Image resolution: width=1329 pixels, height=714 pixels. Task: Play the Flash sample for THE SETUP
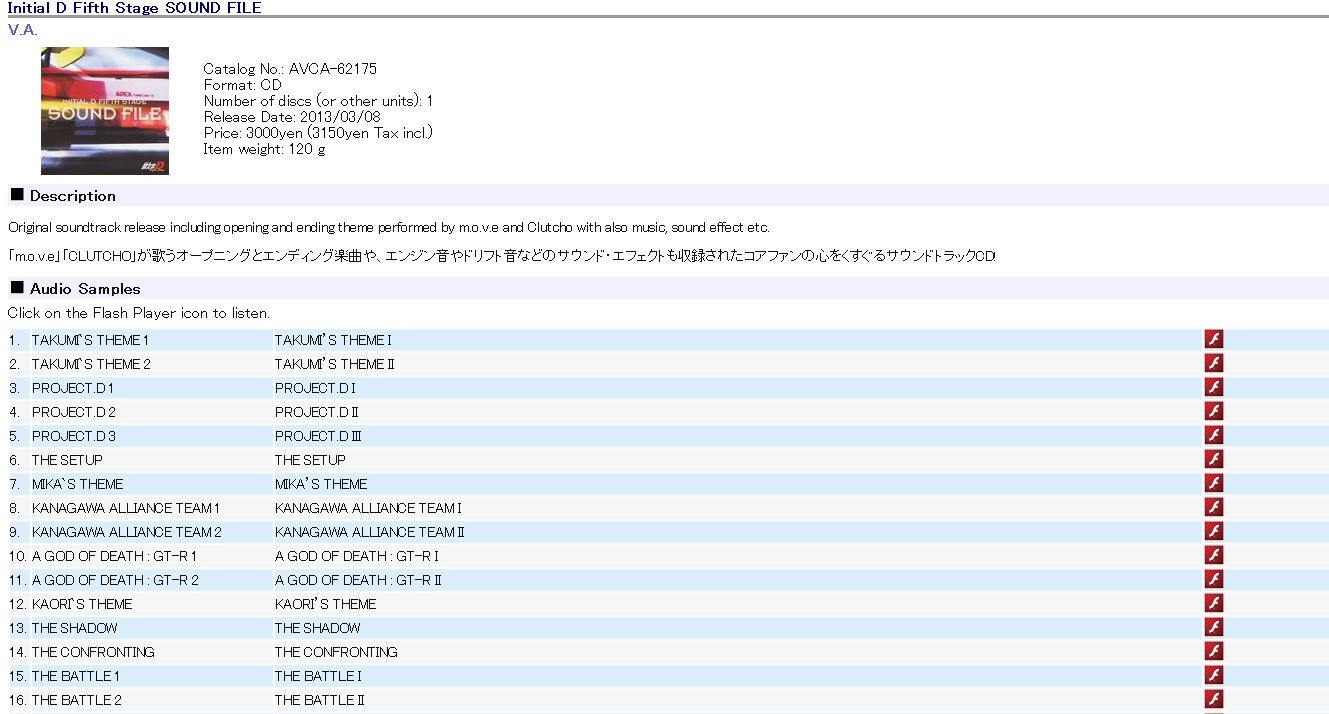[1213, 459]
